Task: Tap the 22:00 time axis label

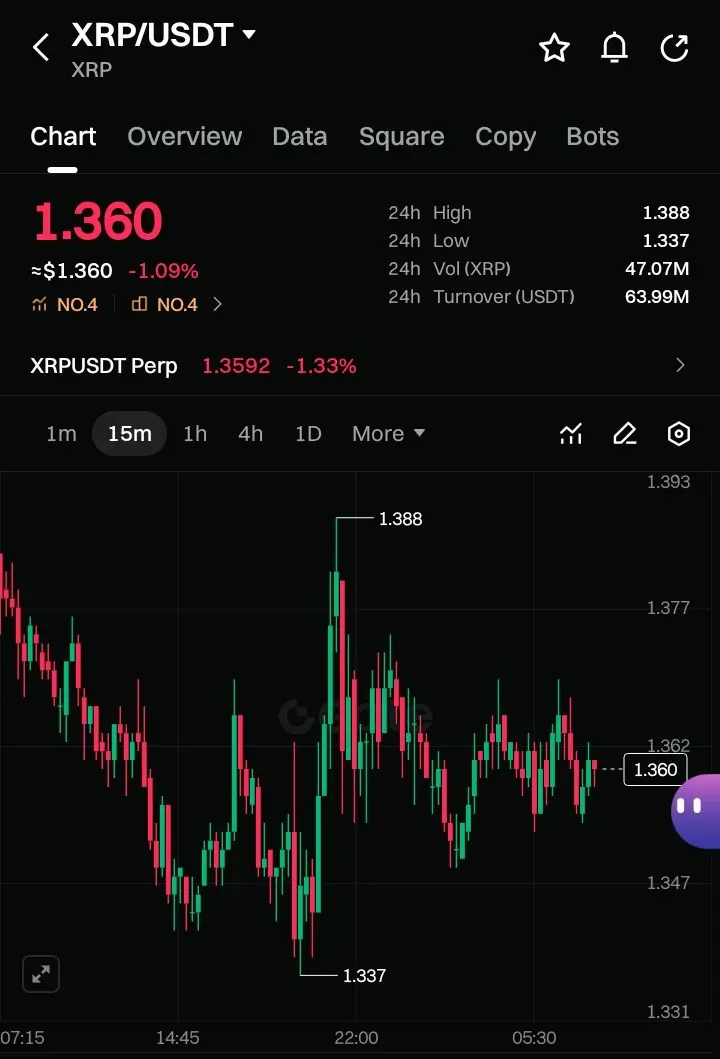Action: coord(356,1037)
